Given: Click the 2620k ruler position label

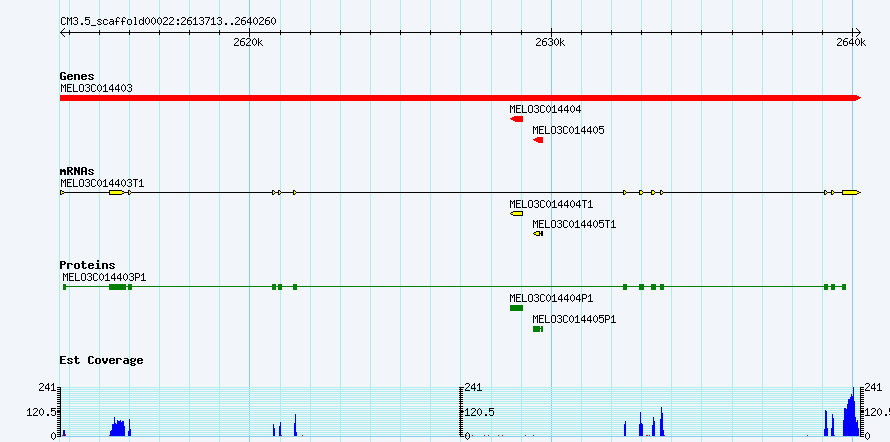Looking at the screenshot, I should (x=249, y=43).
